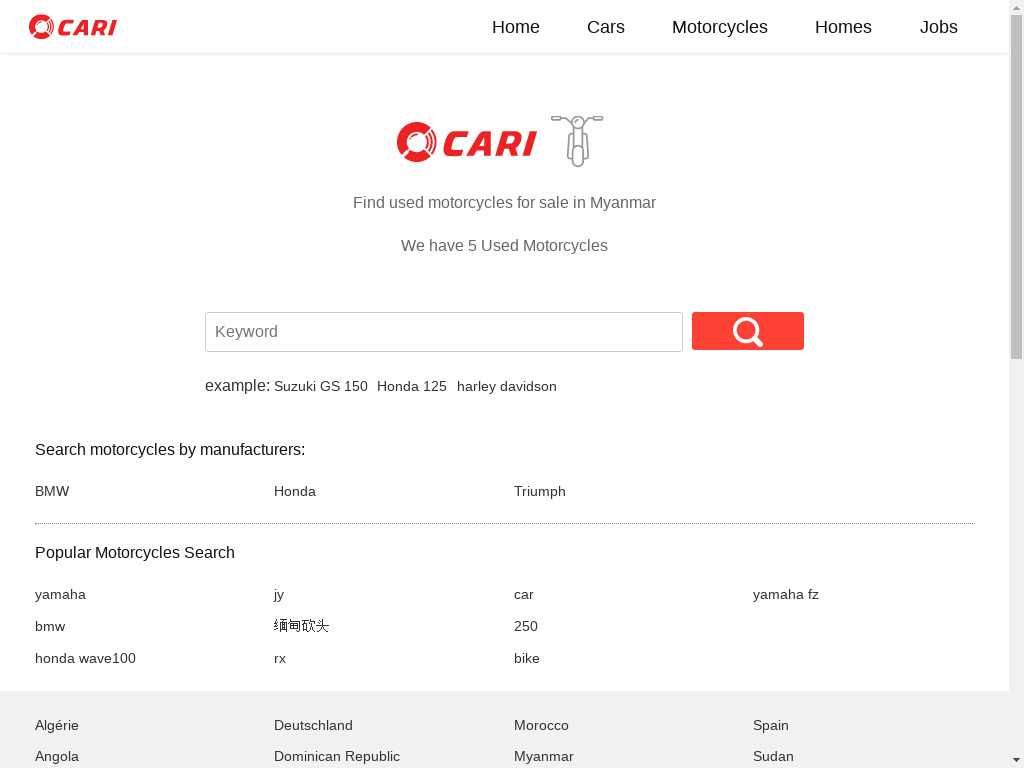
Task: Switch to the Algérie country site
Action: (x=57, y=726)
